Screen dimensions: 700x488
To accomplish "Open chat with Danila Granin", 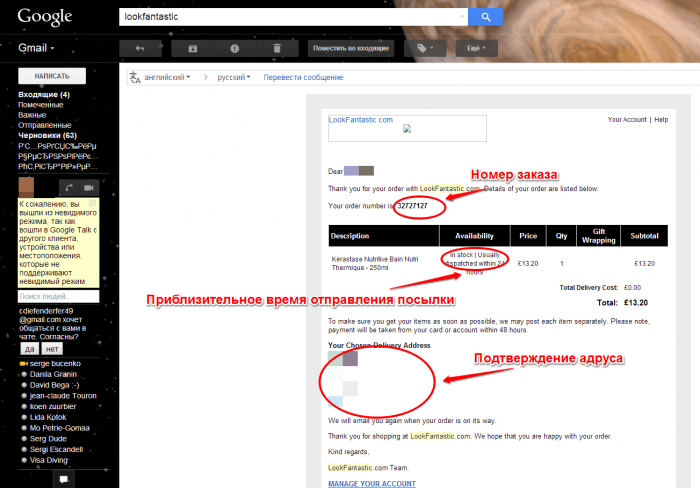I will (x=53, y=374).
